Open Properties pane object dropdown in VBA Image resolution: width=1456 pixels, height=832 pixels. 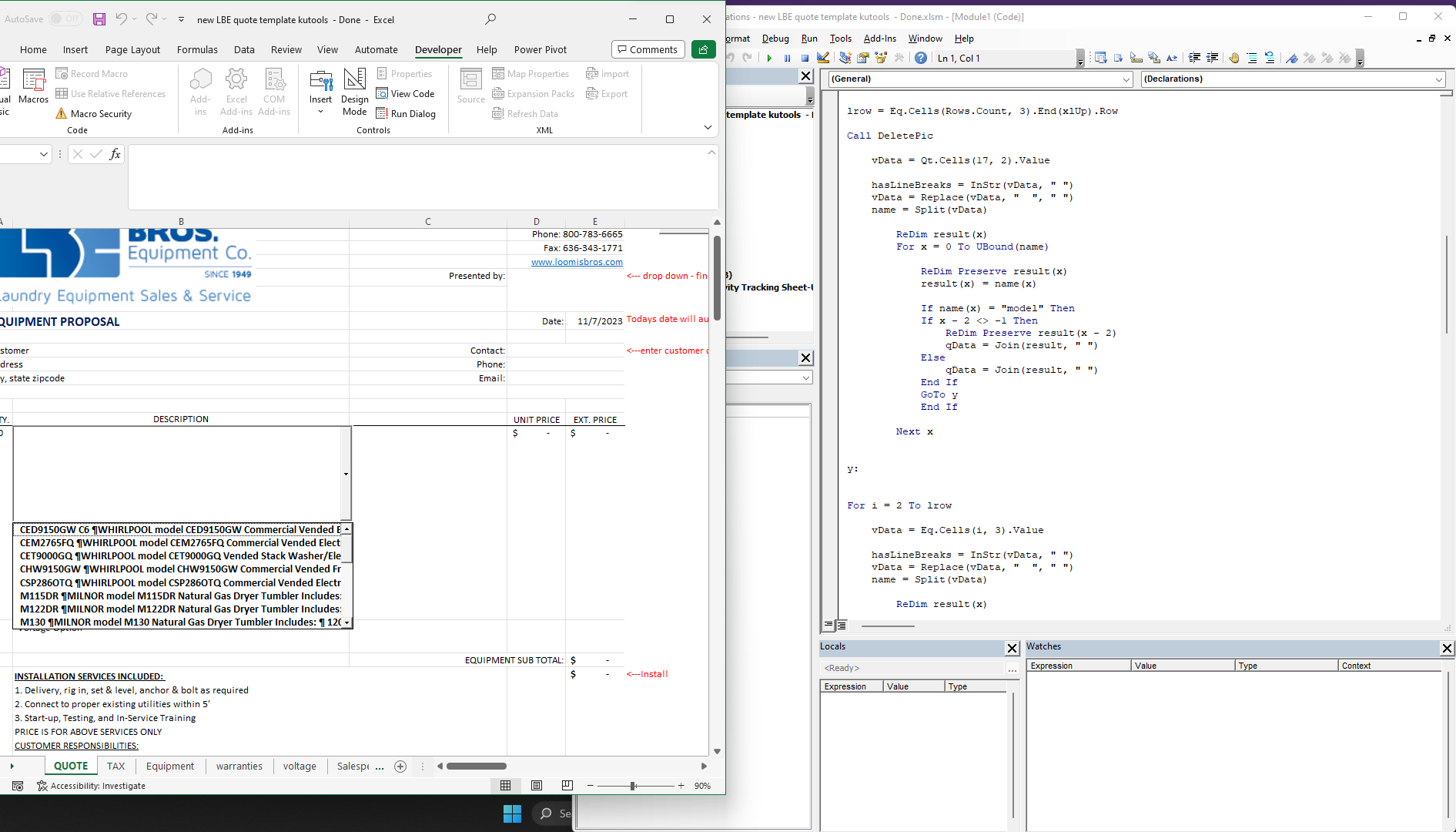click(x=805, y=377)
